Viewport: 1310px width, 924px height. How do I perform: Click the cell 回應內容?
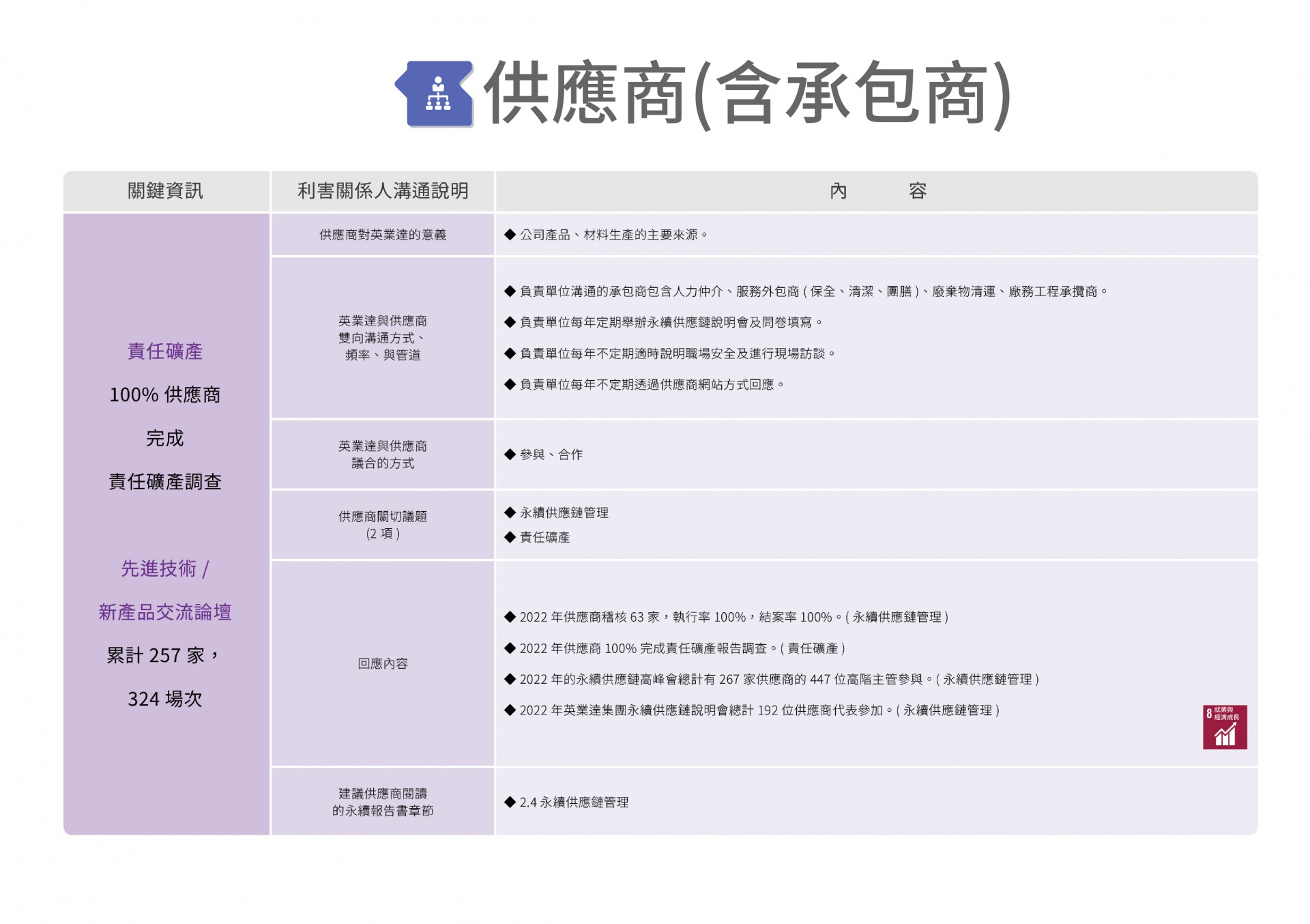click(x=383, y=663)
